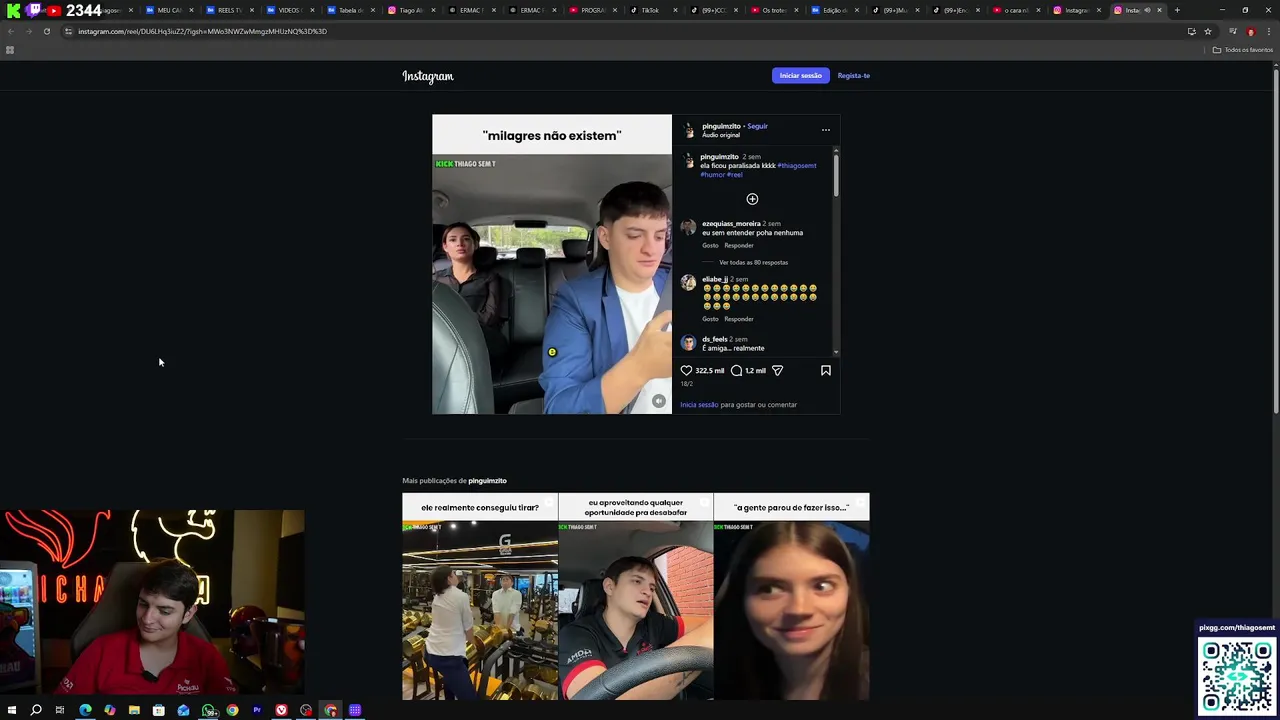
Task: Follow pinguimzito with the Seguir link
Action: pyautogui.click(x=758, y=126)
